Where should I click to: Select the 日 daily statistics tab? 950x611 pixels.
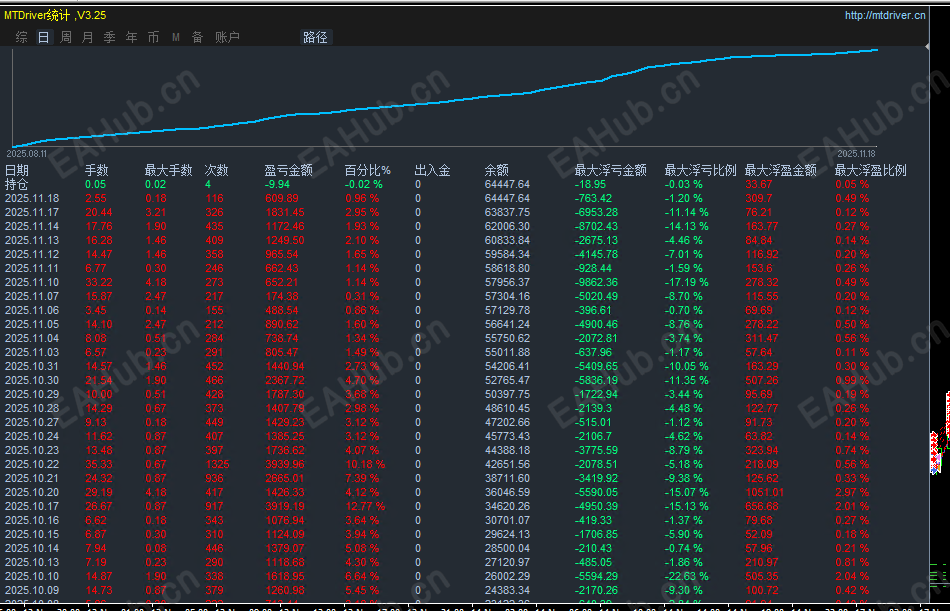(x=44, y=38)
